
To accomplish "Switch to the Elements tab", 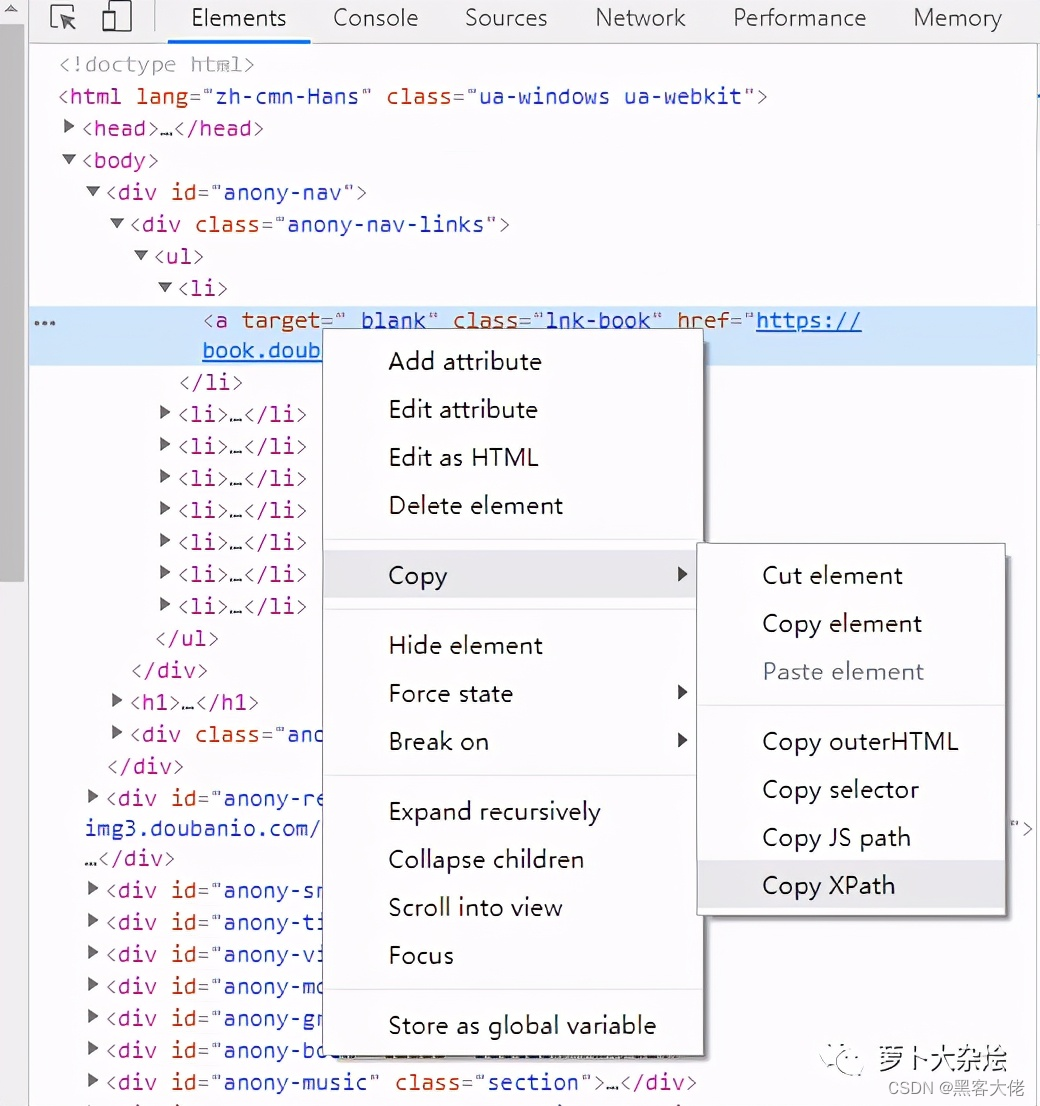I will pyautogui.click(x=238, y=18).
